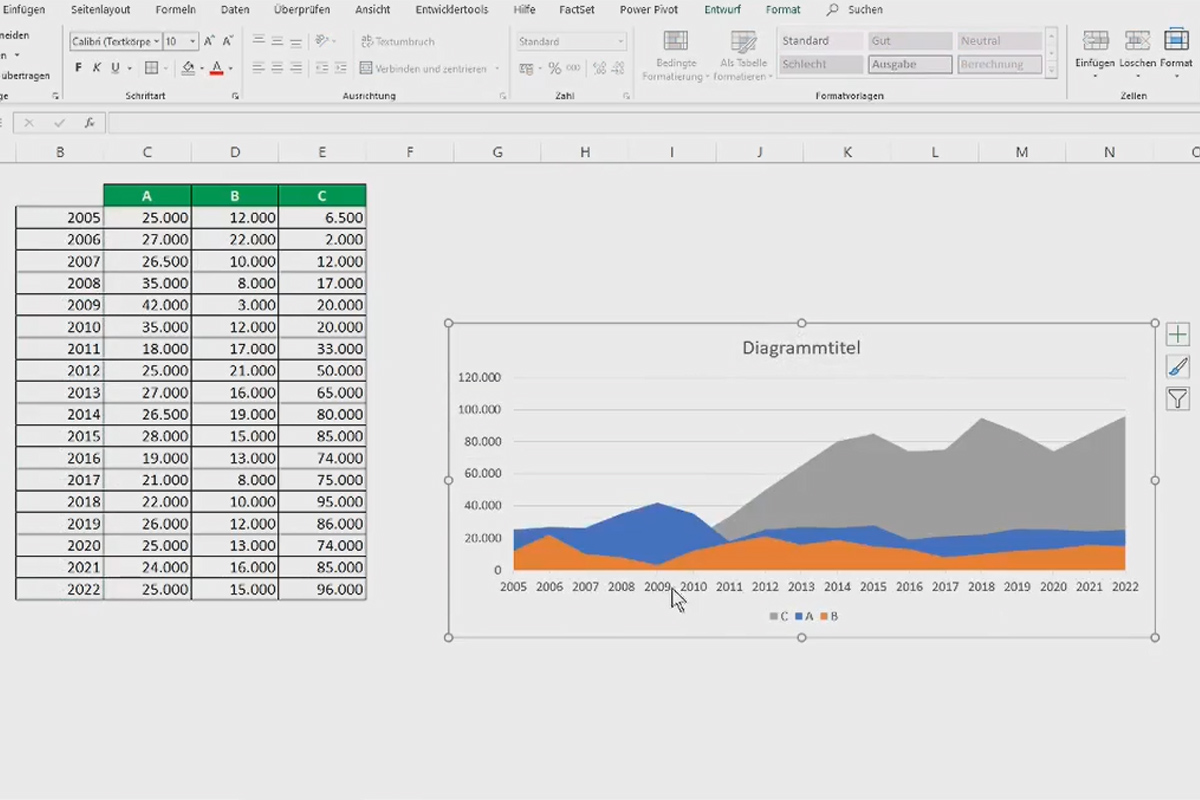This screenshot has width=1200, height=800.
Task: Click the font color red A swatch
Action: coord(217,69)
